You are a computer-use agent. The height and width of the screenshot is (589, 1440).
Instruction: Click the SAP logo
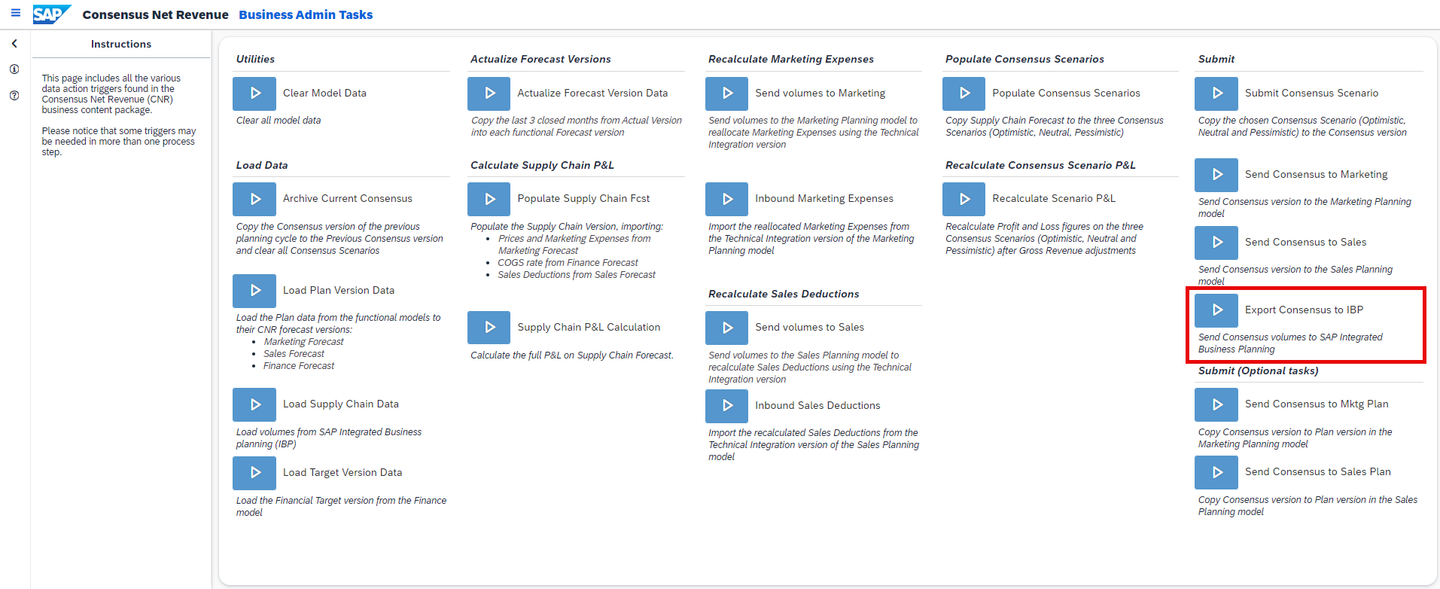51,14
